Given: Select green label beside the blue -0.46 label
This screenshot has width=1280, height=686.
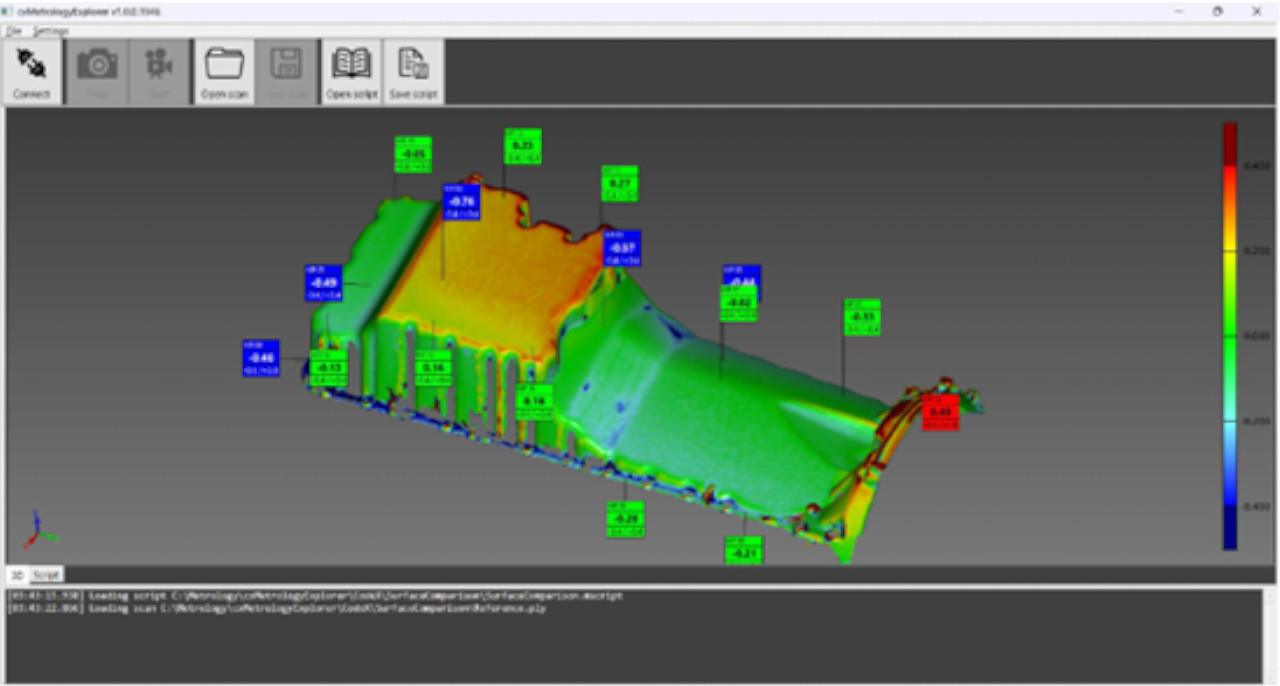Looking at the screenshot, I should pyautogui.click(x=328, y=368).
